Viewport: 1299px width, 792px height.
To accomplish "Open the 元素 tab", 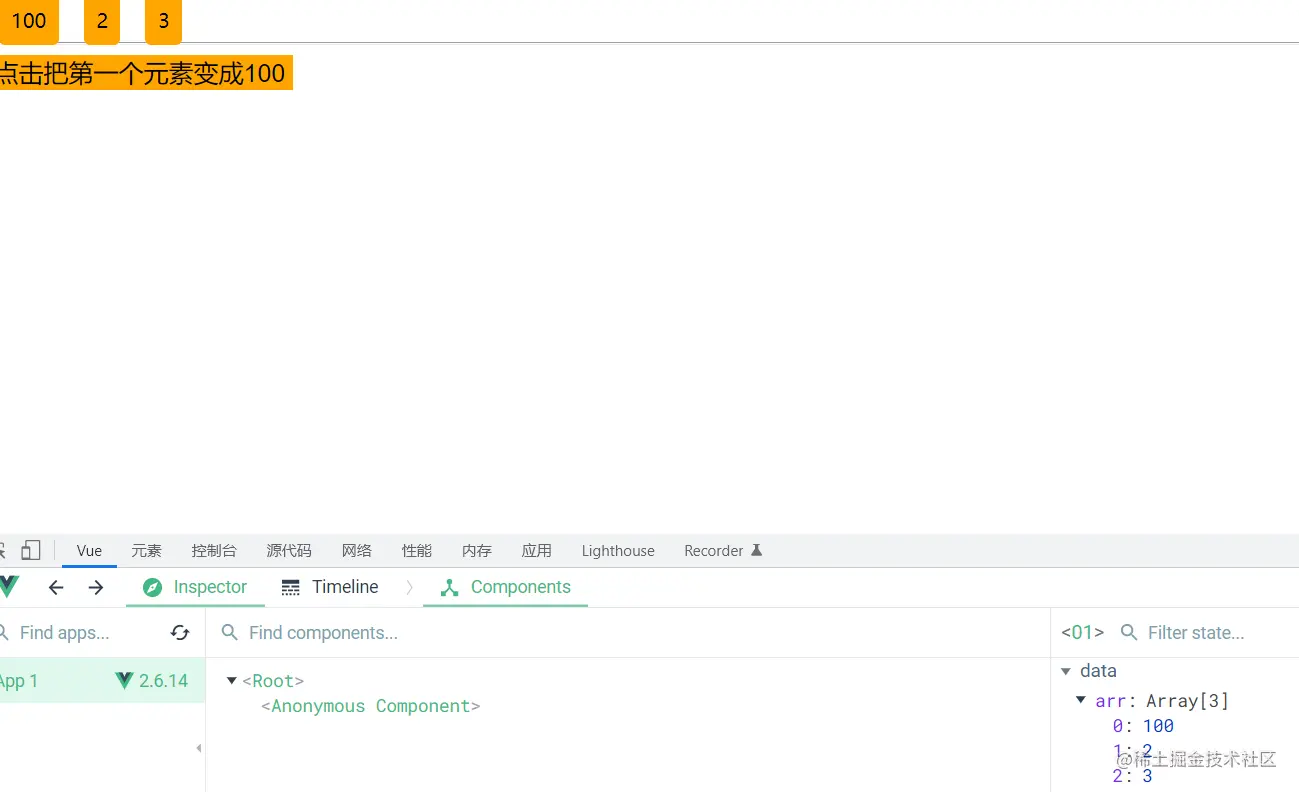I will 146,551.
